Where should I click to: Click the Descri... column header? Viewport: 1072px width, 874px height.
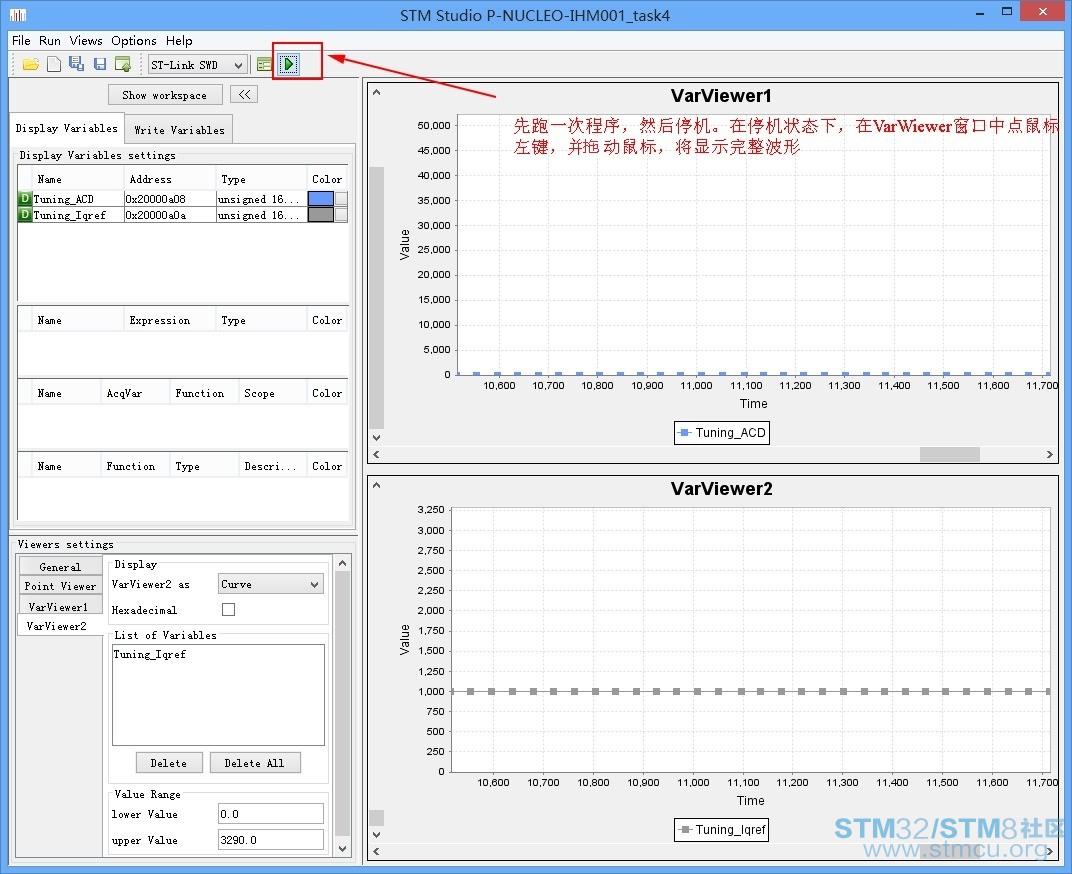tap(272, 466)
